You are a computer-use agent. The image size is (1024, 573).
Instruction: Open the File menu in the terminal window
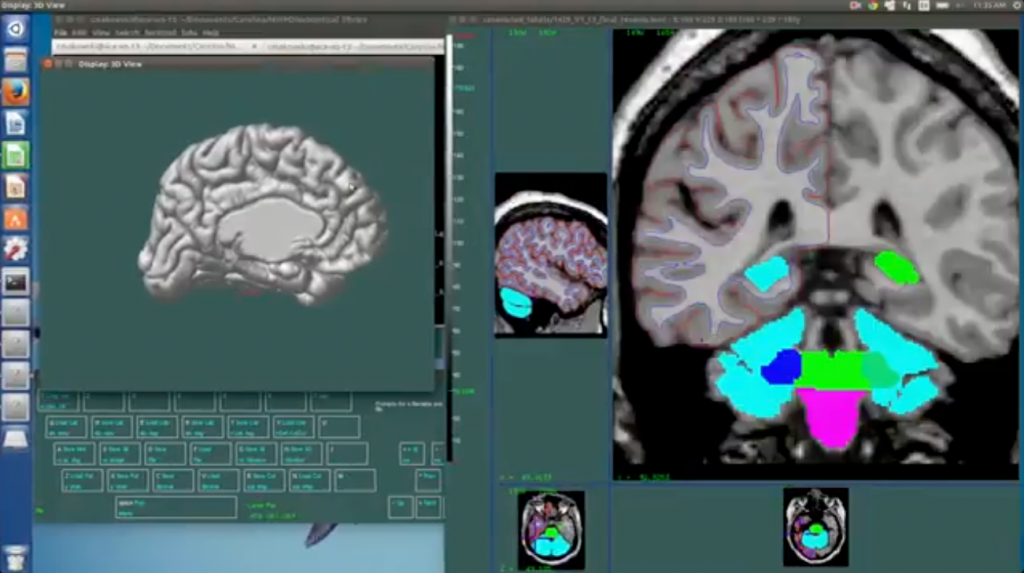click(x=61, y=33)
